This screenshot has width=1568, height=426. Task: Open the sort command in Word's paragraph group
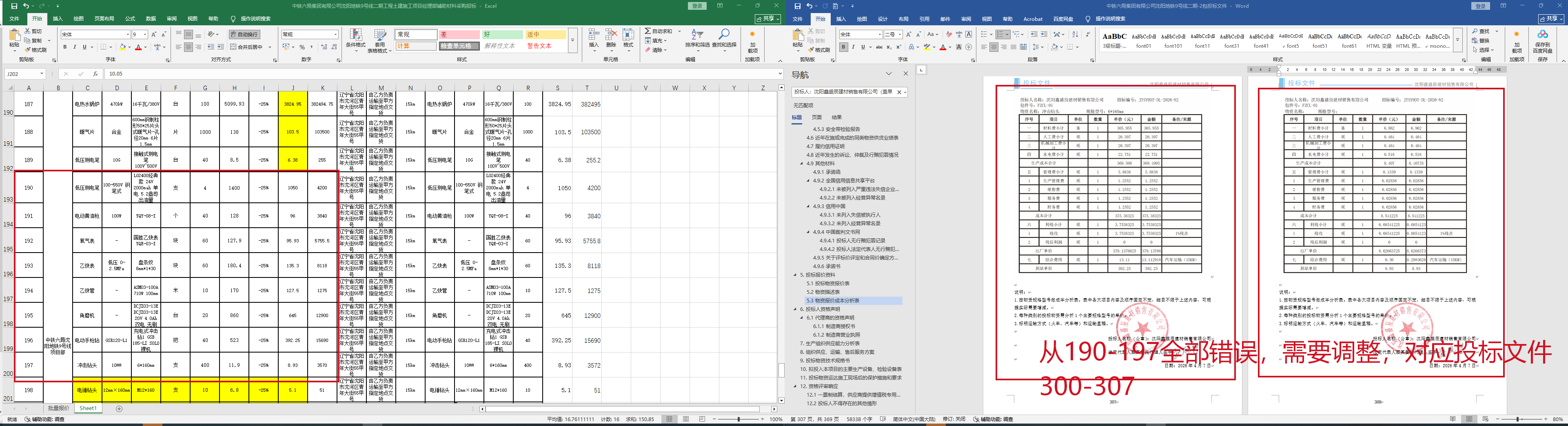[1076, 35]
